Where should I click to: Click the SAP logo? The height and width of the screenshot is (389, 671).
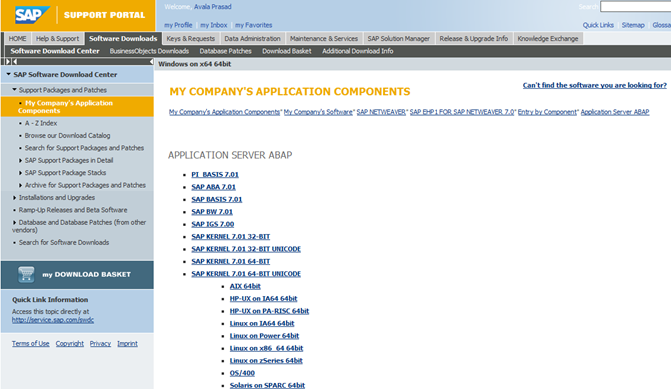coord(33,15)
